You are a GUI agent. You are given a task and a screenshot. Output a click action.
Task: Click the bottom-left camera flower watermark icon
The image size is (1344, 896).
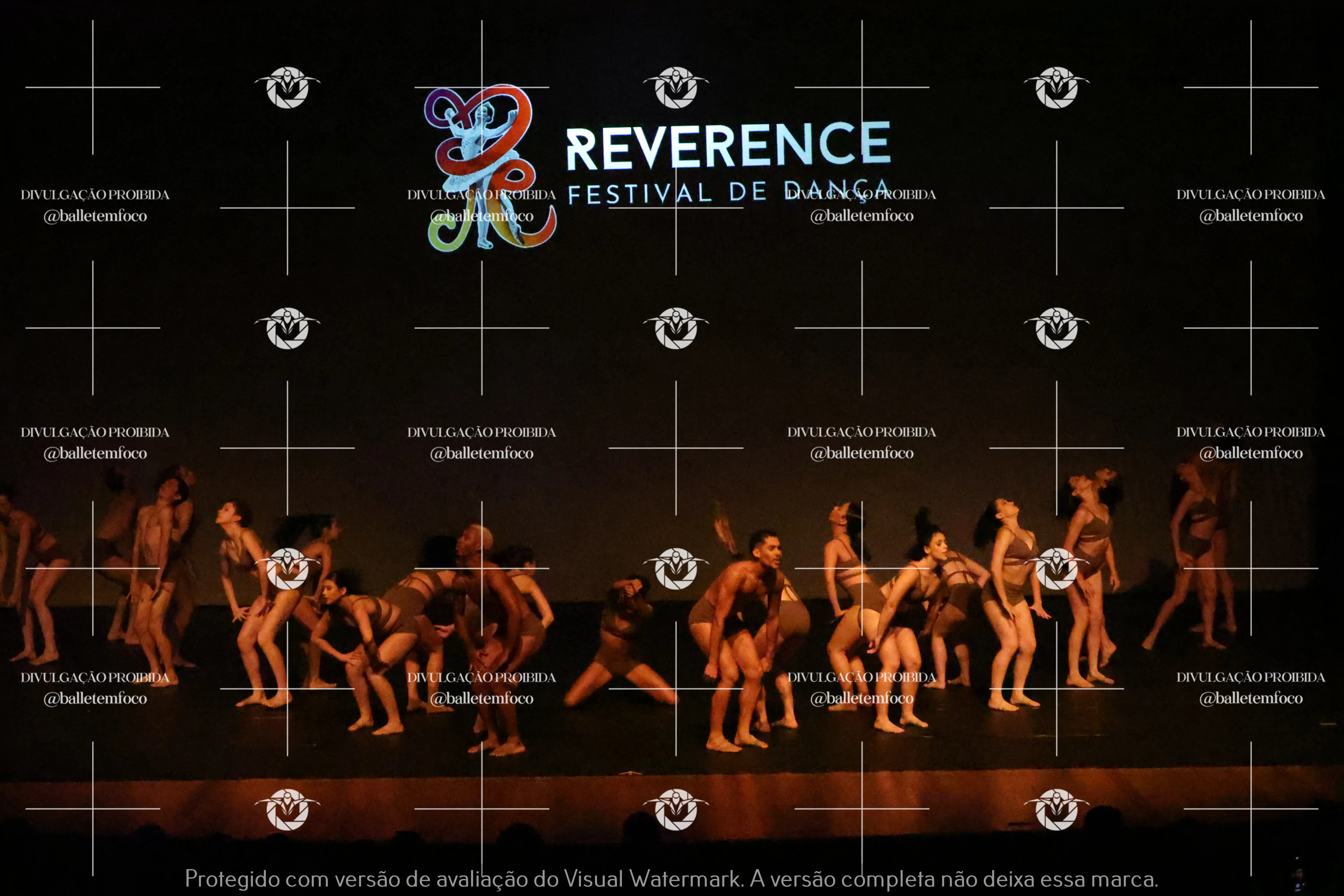pos(287,809)
